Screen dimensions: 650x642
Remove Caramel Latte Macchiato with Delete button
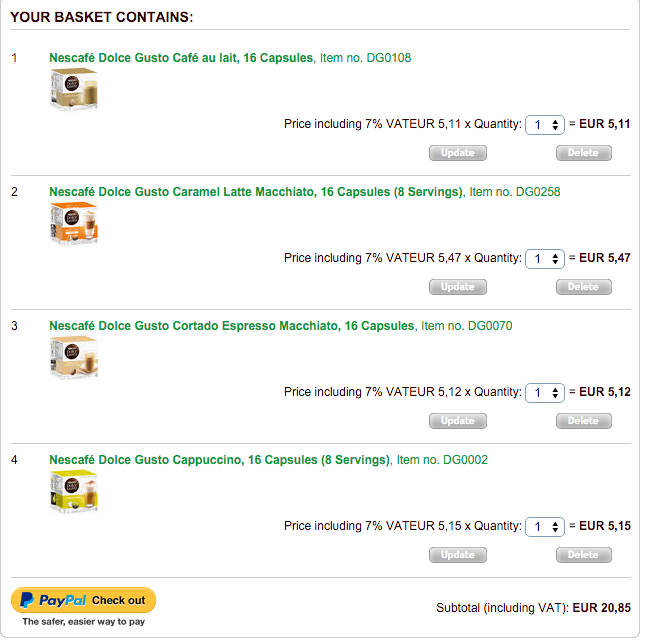583,287
